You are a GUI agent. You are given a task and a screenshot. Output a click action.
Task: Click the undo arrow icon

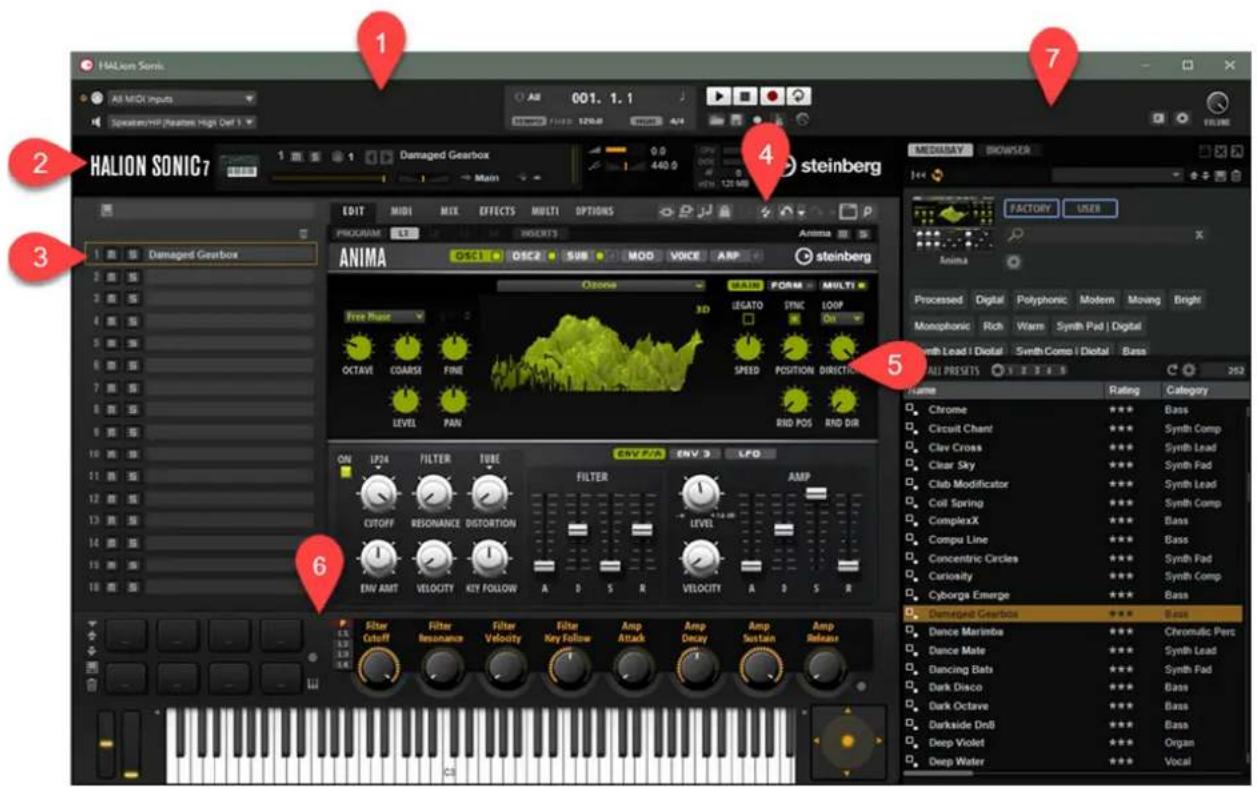[787, 213]
